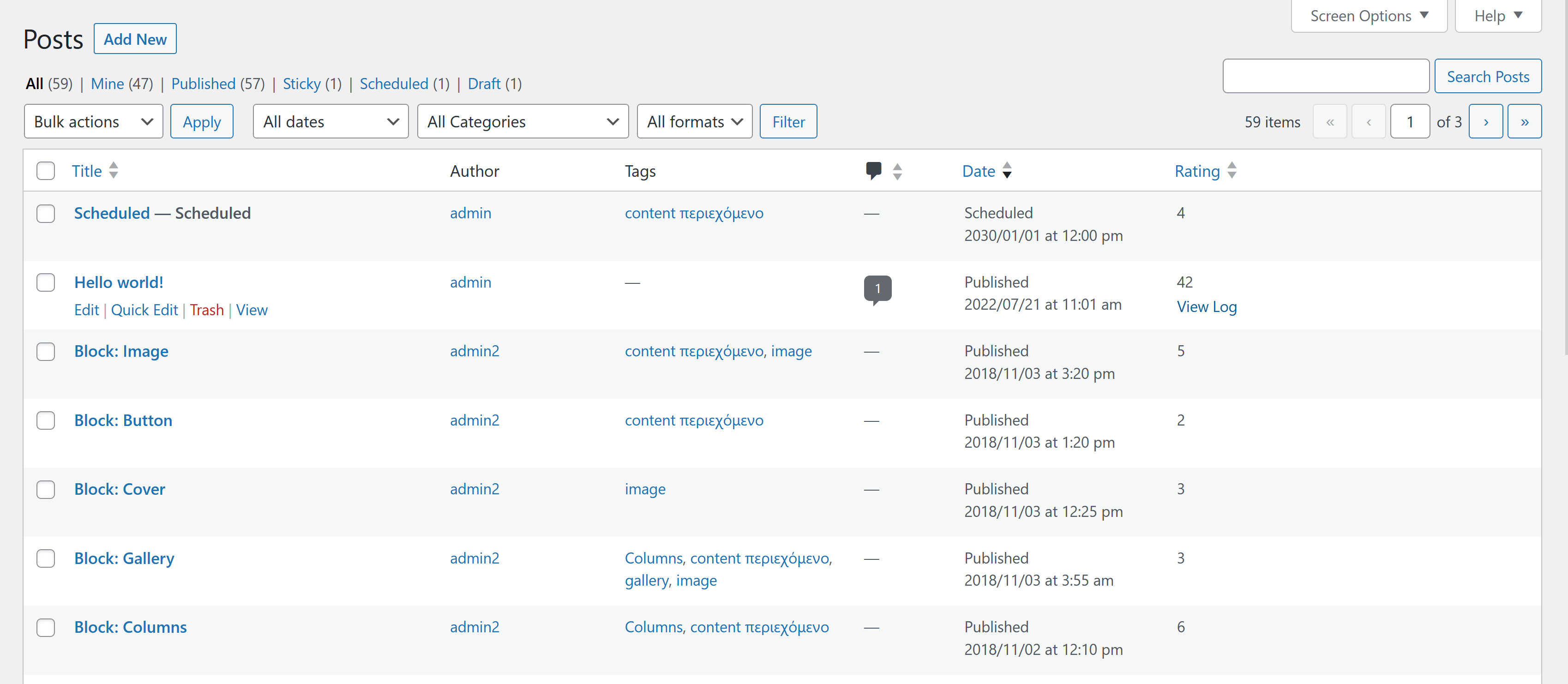Open the Bulk actions dropdown
Screen dimensions: 1568x684
[x=93, y=122]
